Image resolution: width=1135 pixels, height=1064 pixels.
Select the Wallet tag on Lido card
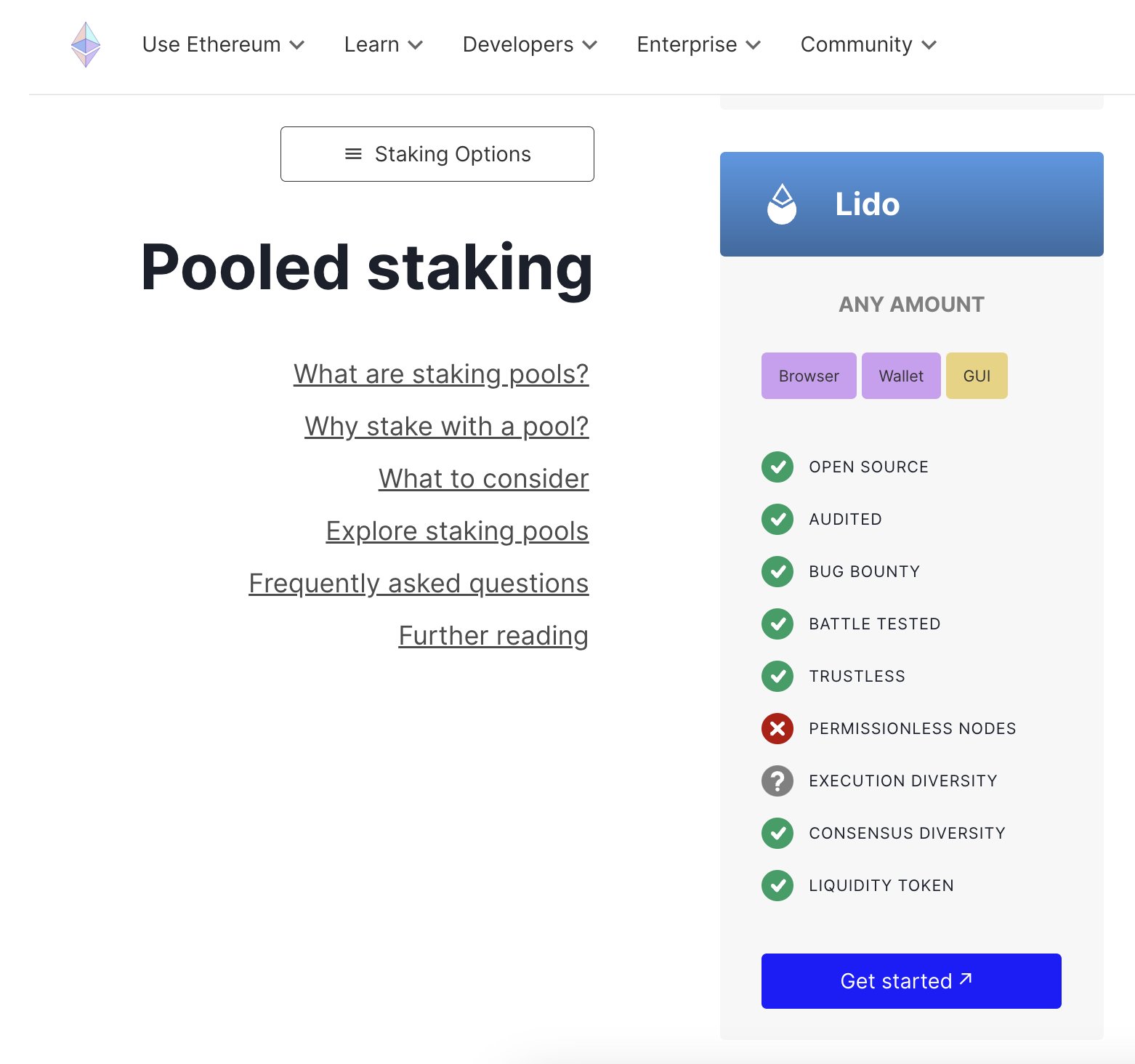coord(900,376)
